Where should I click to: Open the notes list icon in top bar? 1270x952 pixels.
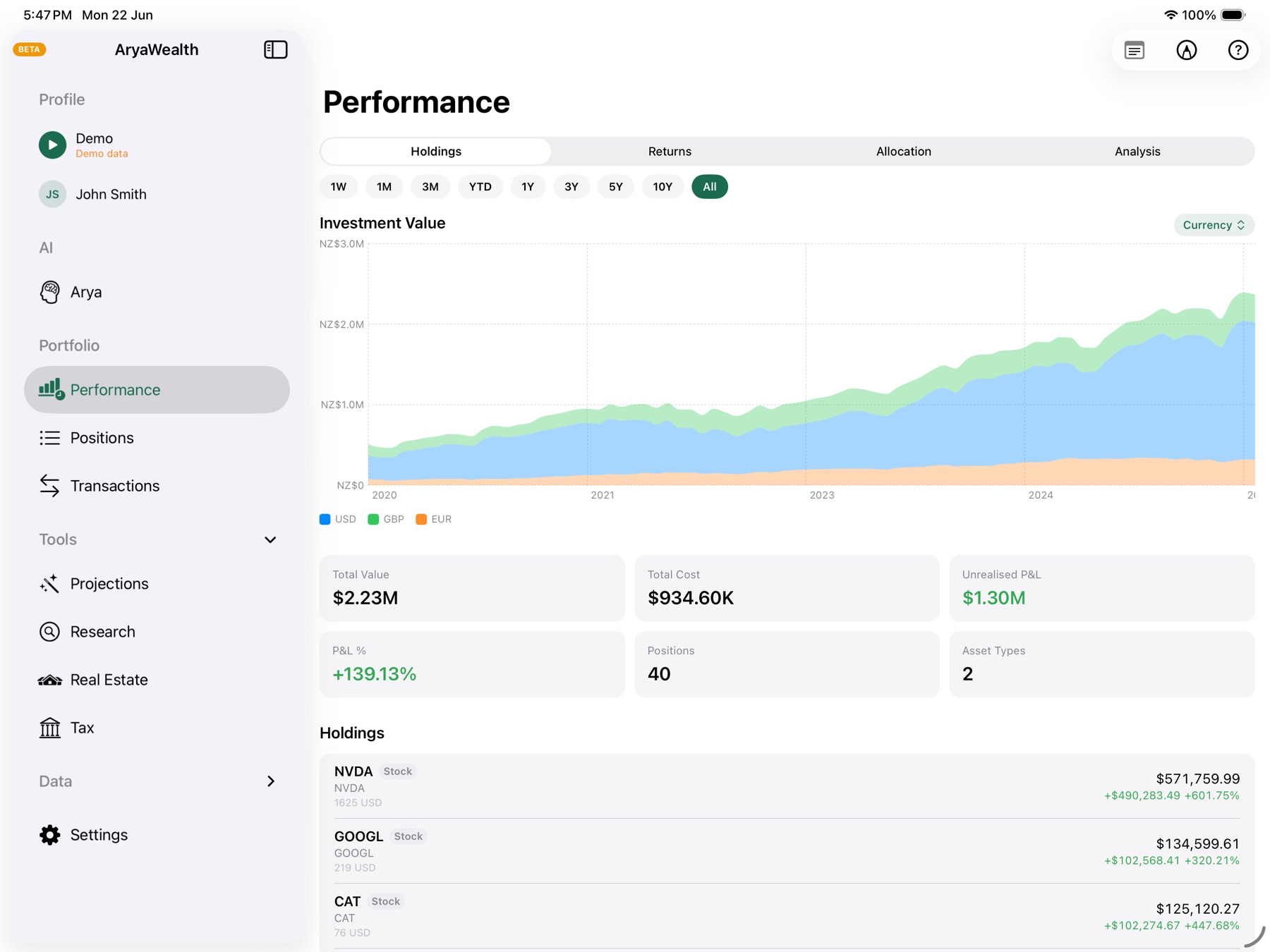tap(1135, 50)
